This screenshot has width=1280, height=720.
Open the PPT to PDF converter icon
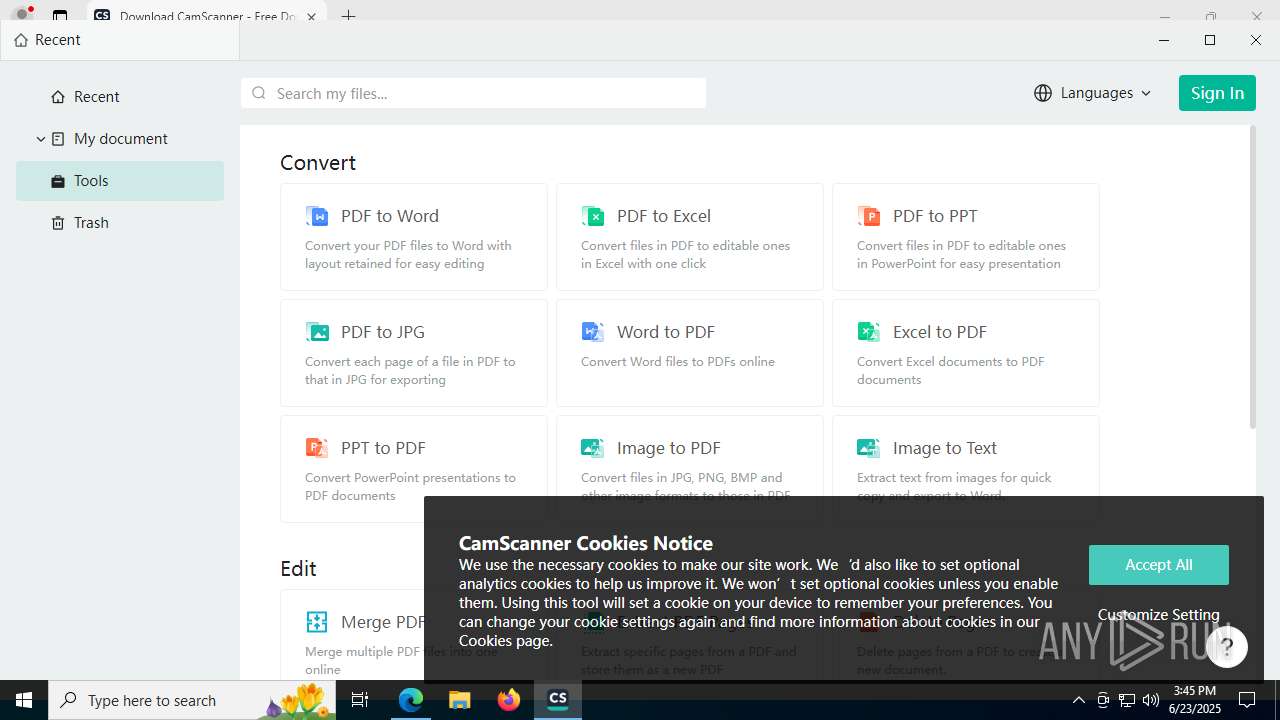pyautogui.click(x=317, y=448)
